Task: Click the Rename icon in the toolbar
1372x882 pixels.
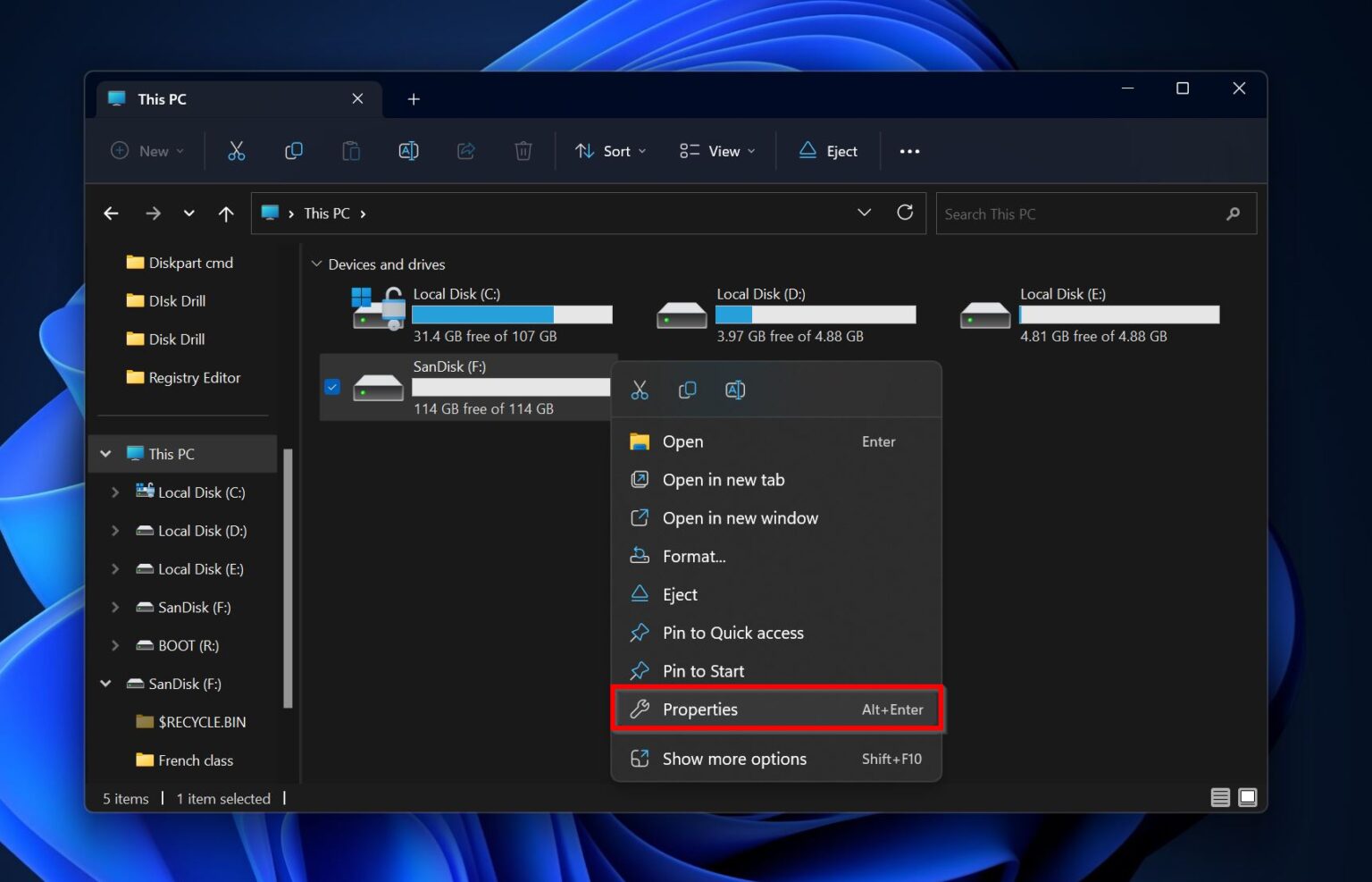Action: [x=408, y=150]
